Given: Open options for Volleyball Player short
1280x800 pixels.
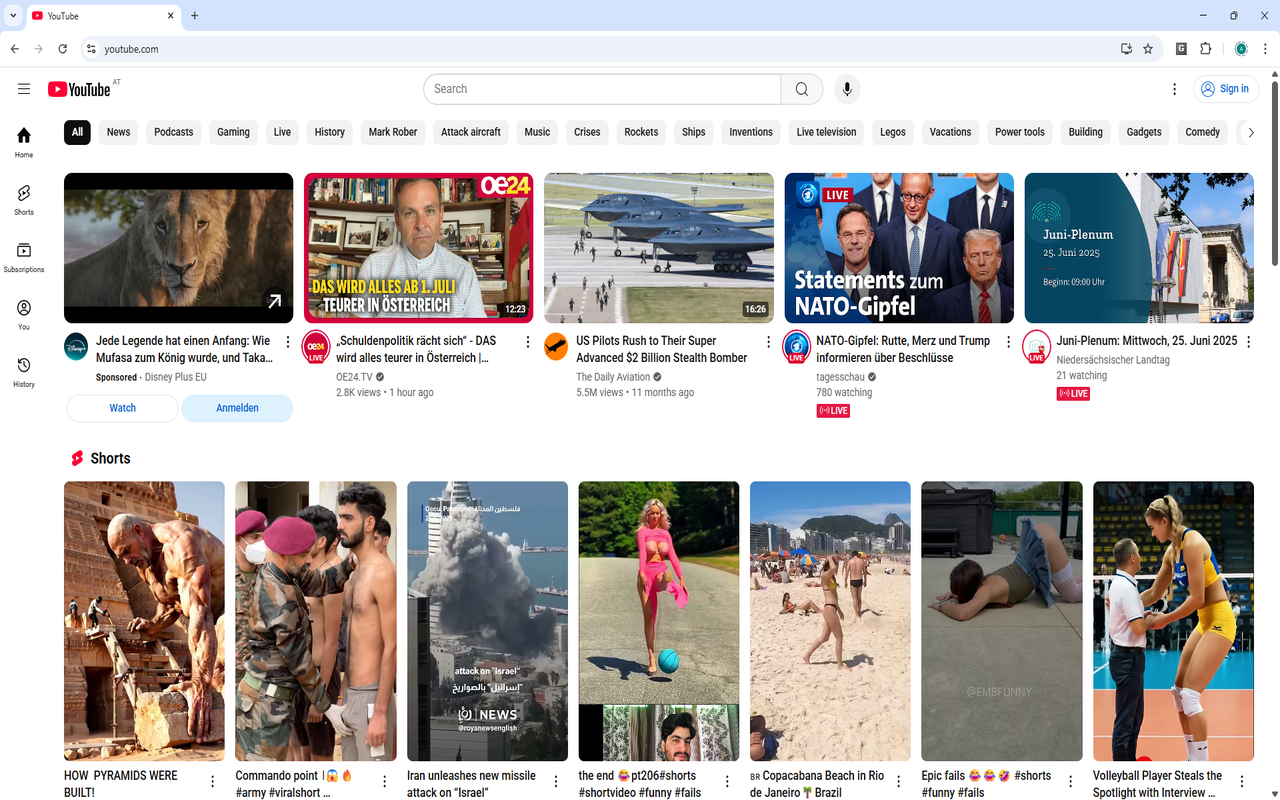Looking at the screenshot, I should point(1242,782).
